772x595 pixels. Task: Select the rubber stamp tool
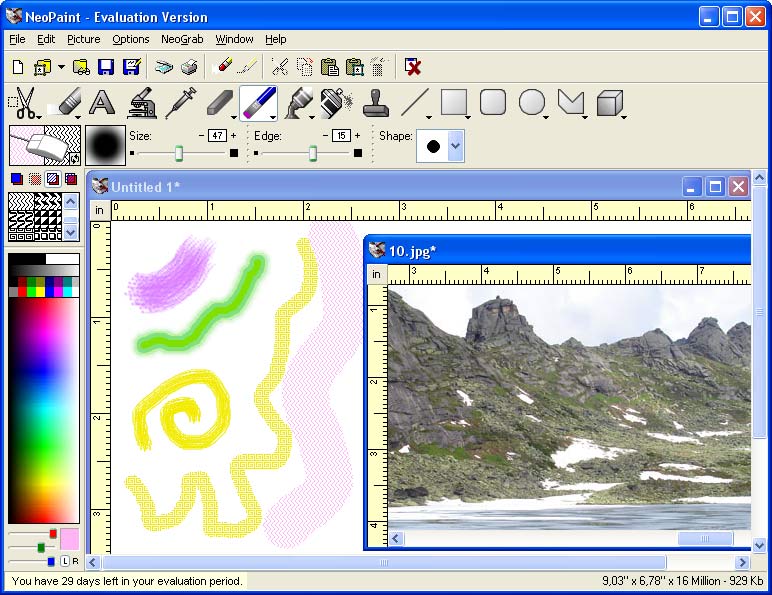pyautogui.click(x=376, y=102)
